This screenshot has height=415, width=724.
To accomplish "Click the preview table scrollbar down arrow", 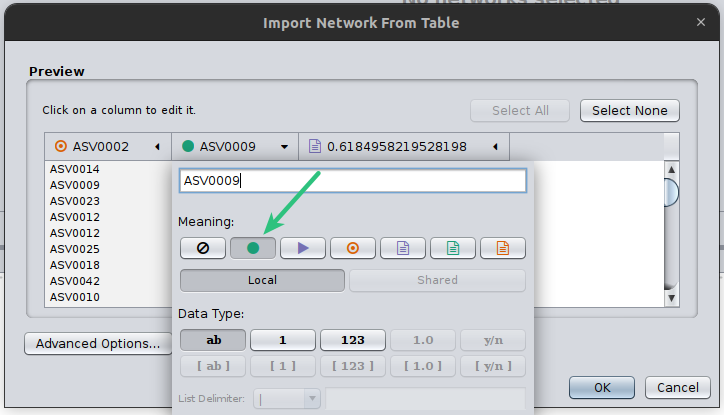I will [x=671, y=299].
